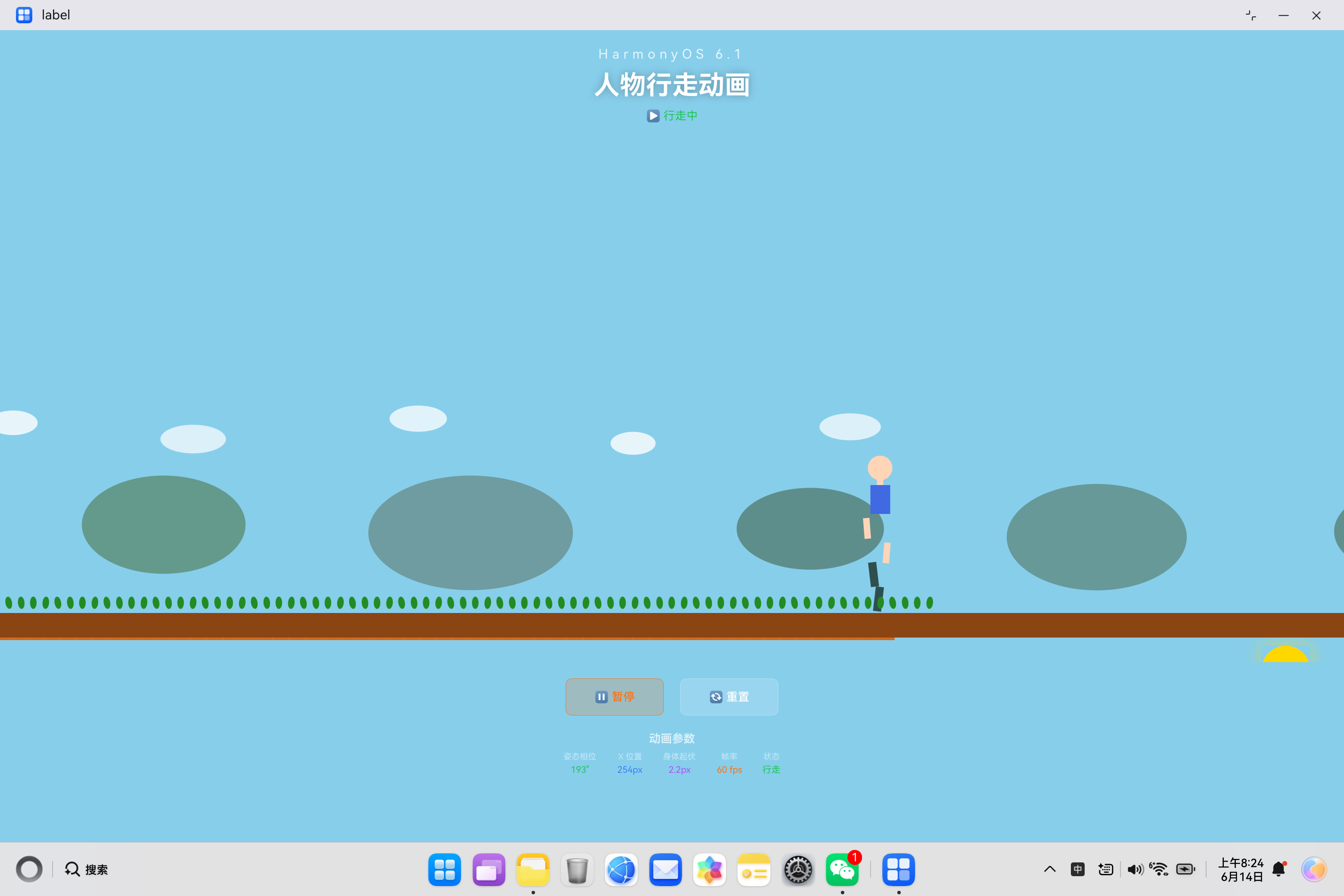Open the Files folder app in dock
1344x896 pixels.
533,870
